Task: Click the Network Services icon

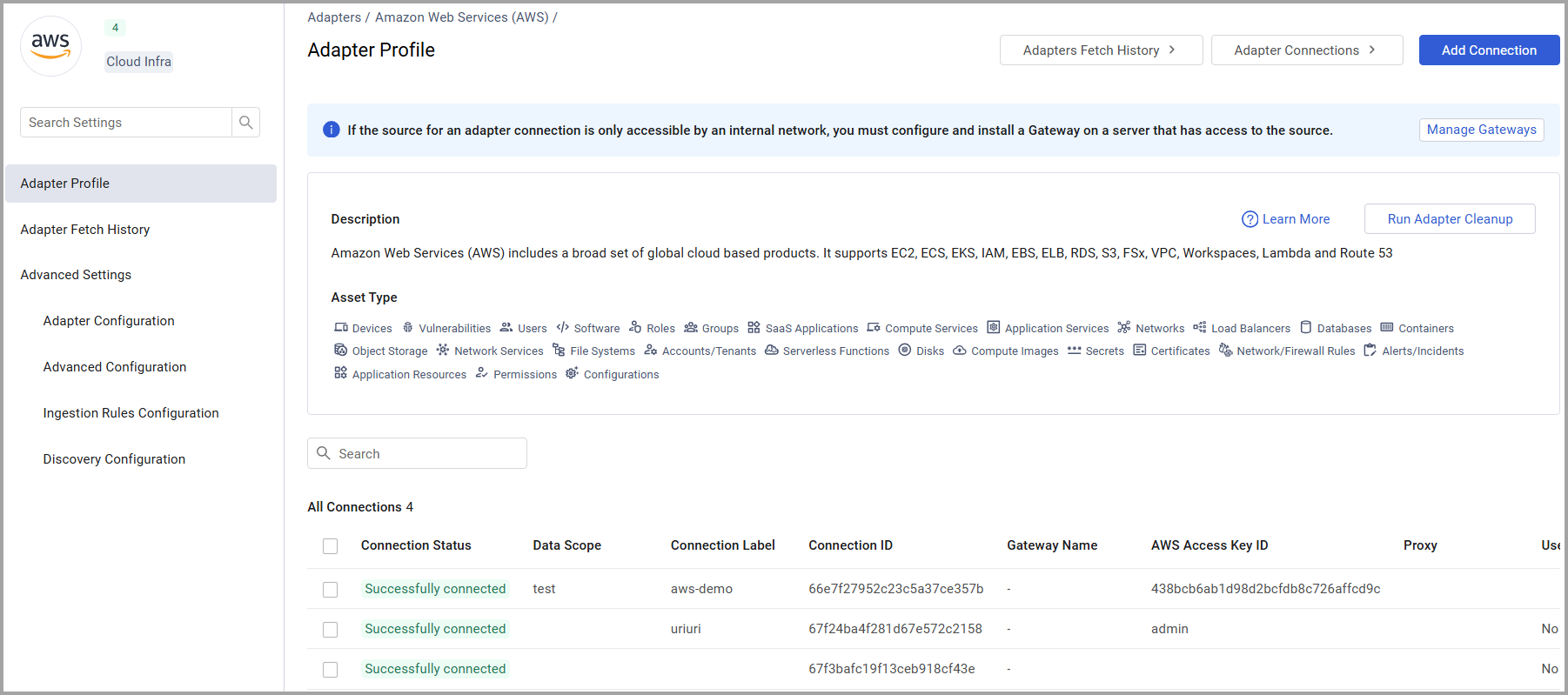Action: point(443,351)
